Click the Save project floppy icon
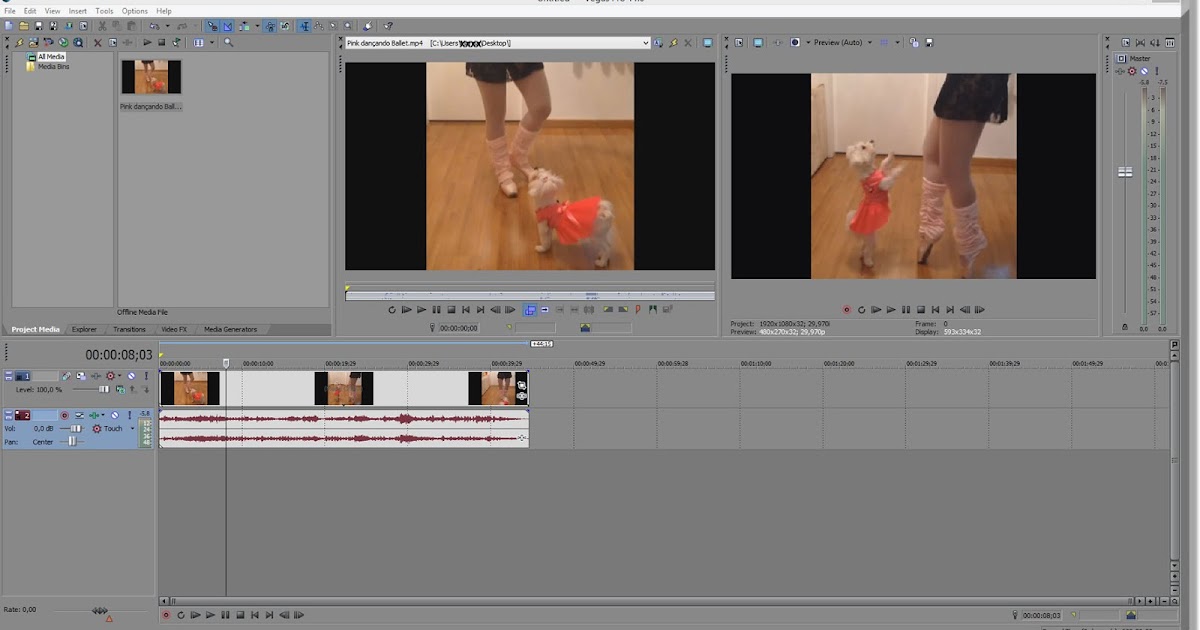Image resolution: width=1200 pixels, height=630 pixels. point(39,26)
